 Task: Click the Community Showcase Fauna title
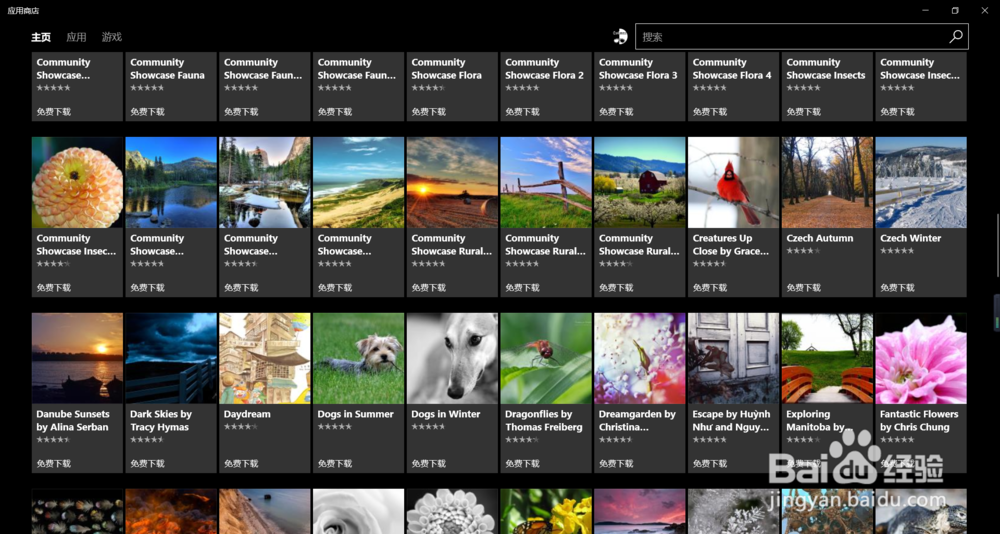(x=167, y=68)
